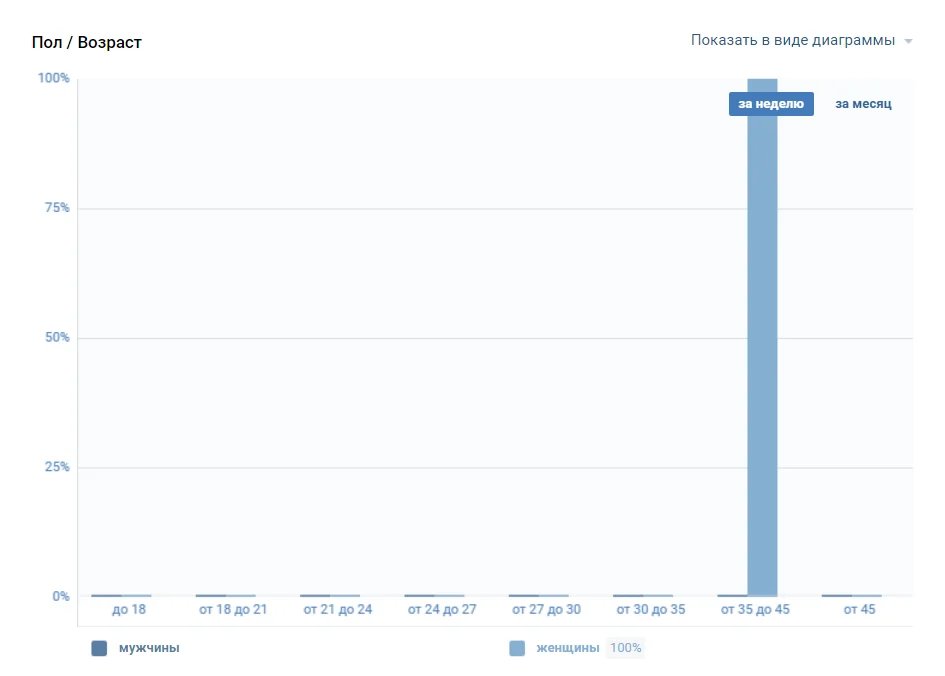Toggle the 'мужчины' legend color square
945x676 pixels.
[x=99, y=648]
